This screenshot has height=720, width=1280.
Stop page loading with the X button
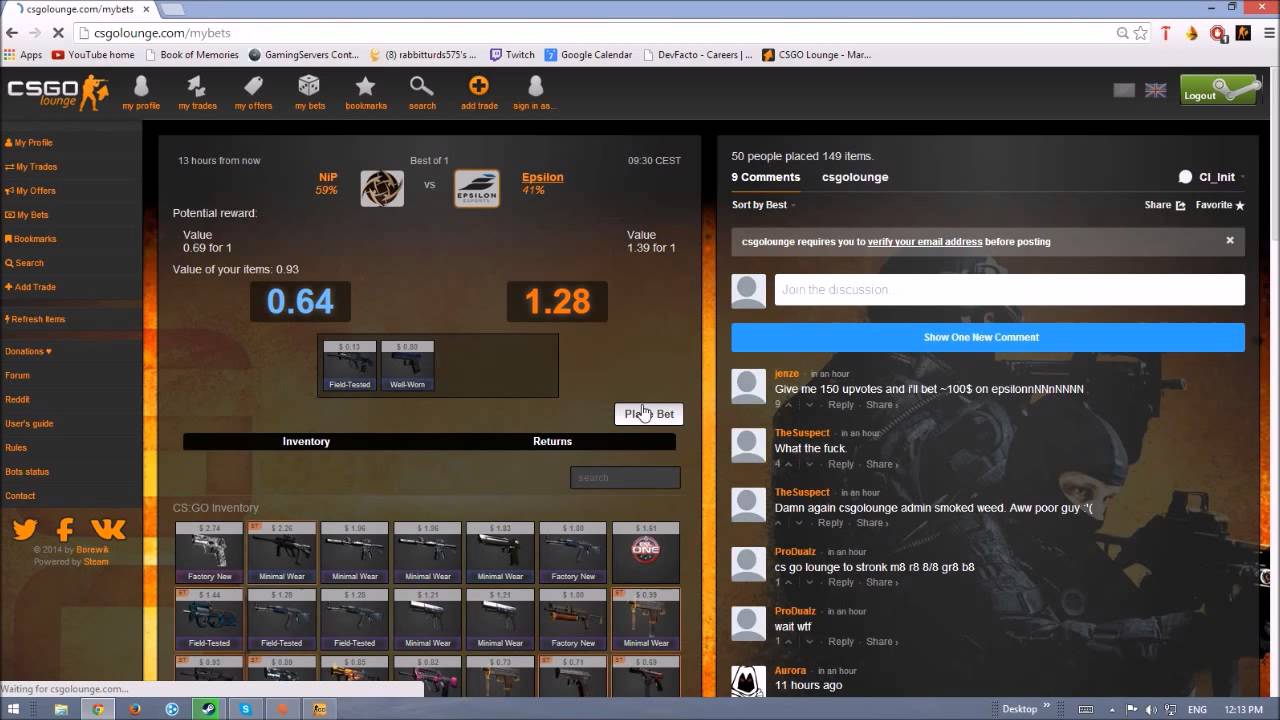(x=58, y=33)
